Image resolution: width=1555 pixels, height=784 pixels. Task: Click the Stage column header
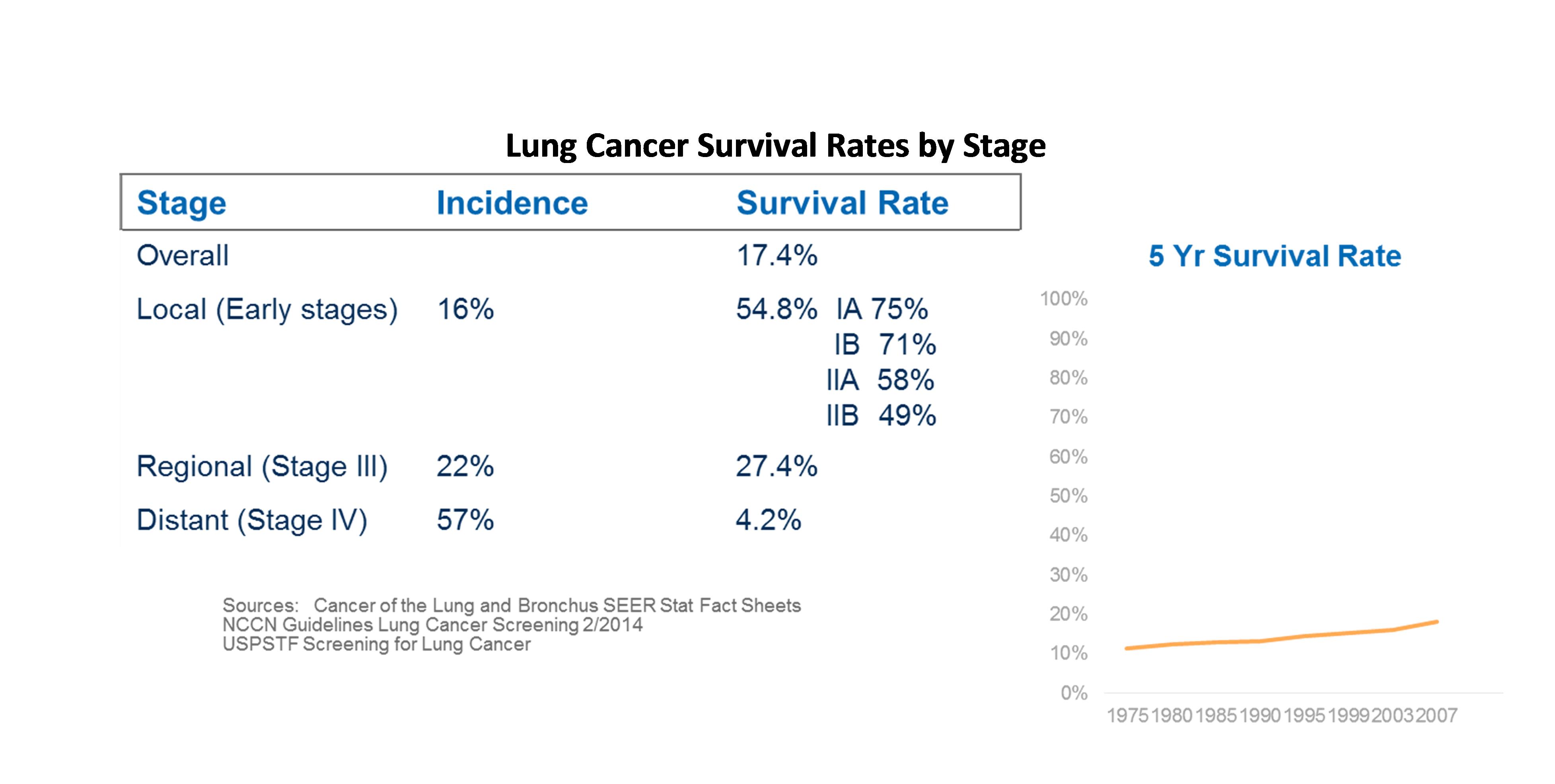click(181, 203)
